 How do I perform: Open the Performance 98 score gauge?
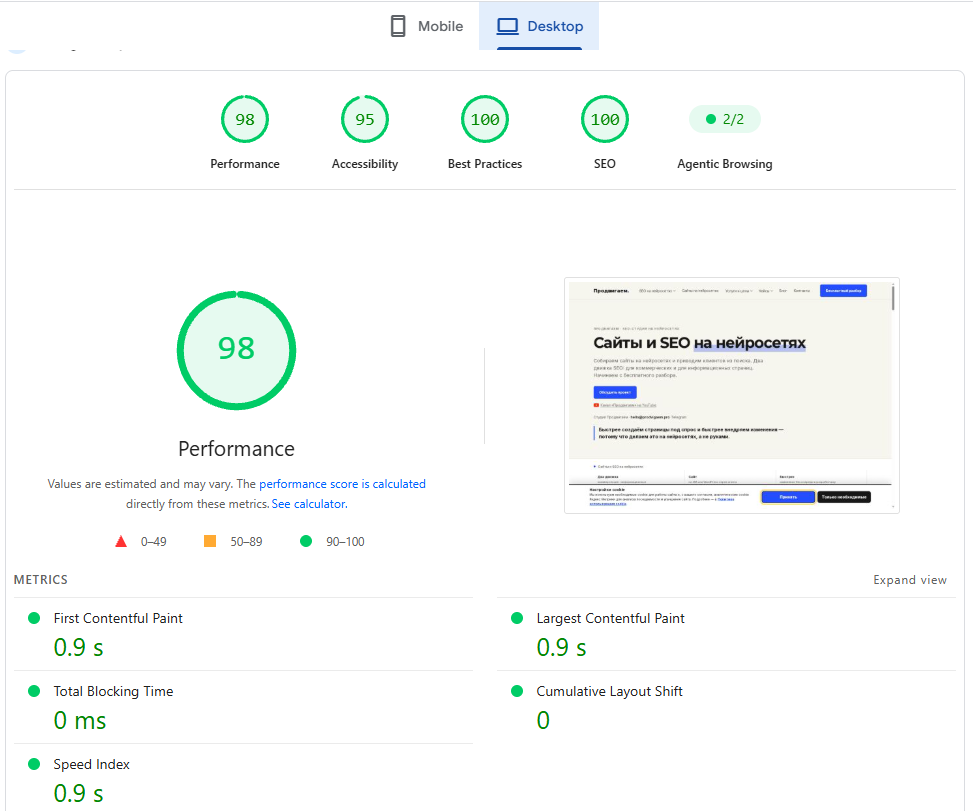click(245, 119)
